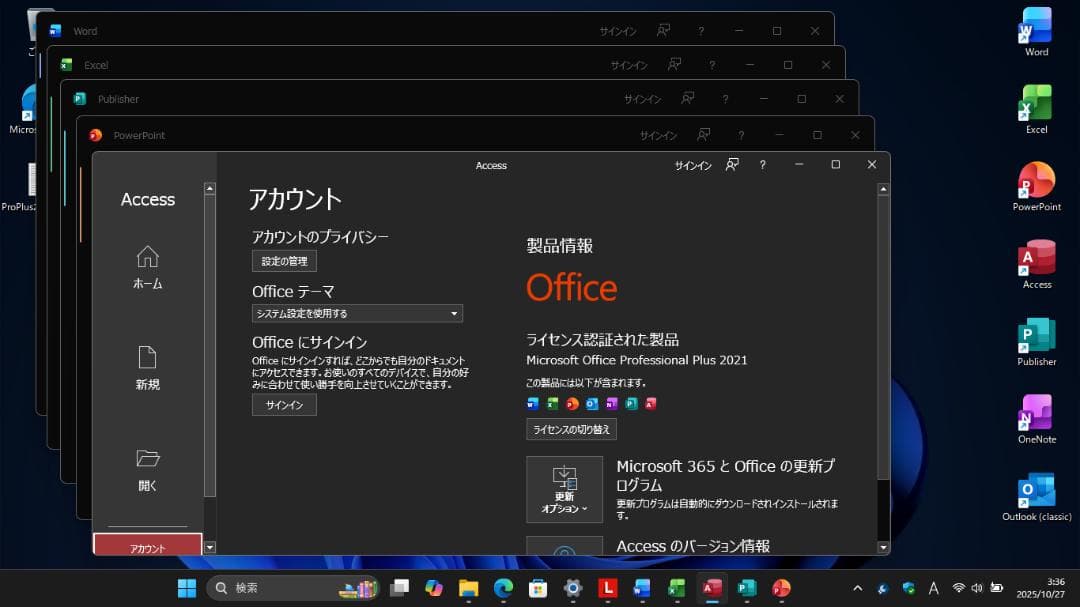Click the Outlook icon in product list

coord(592,404)
